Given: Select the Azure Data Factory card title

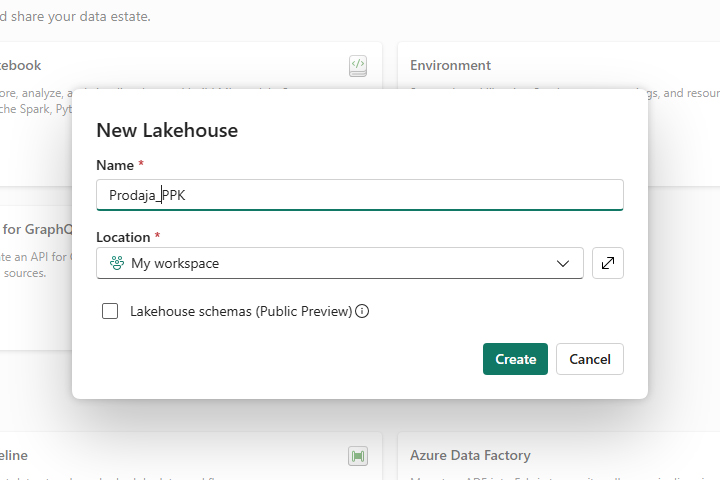Looking at the screenshot, I should [x=470, y=455].
